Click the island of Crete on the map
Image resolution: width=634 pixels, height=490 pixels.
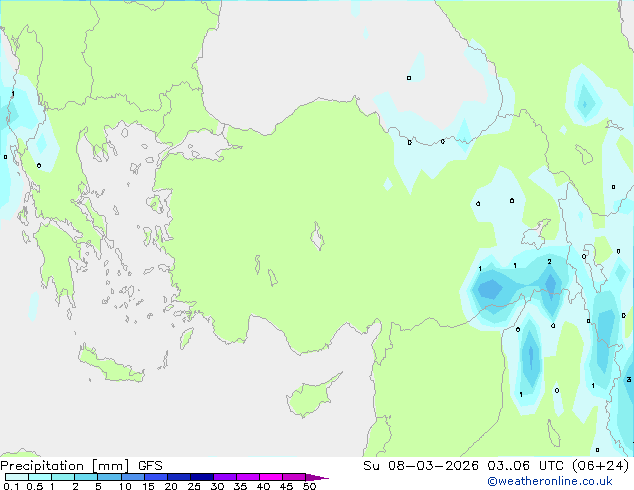point(110,365)
